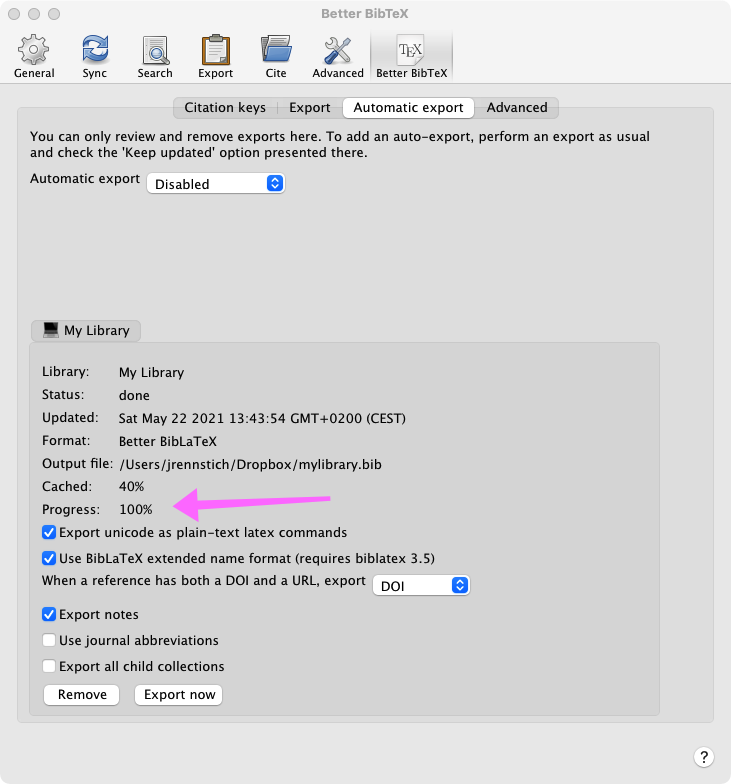
Task: Click the output file path mylibrary.bib
Action: click(x=250, y=464)
